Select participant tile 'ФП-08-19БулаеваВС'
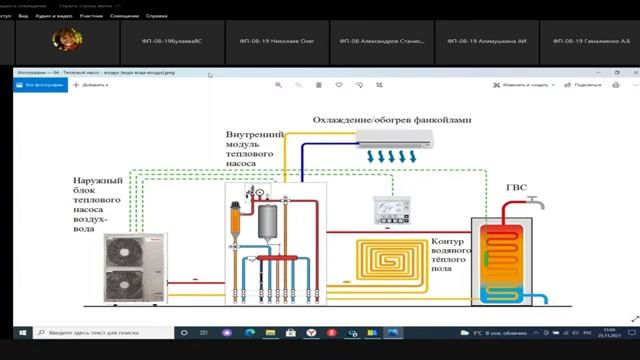Image resolution: width=640 pixels, height=360 pixels. click(172, 42)
